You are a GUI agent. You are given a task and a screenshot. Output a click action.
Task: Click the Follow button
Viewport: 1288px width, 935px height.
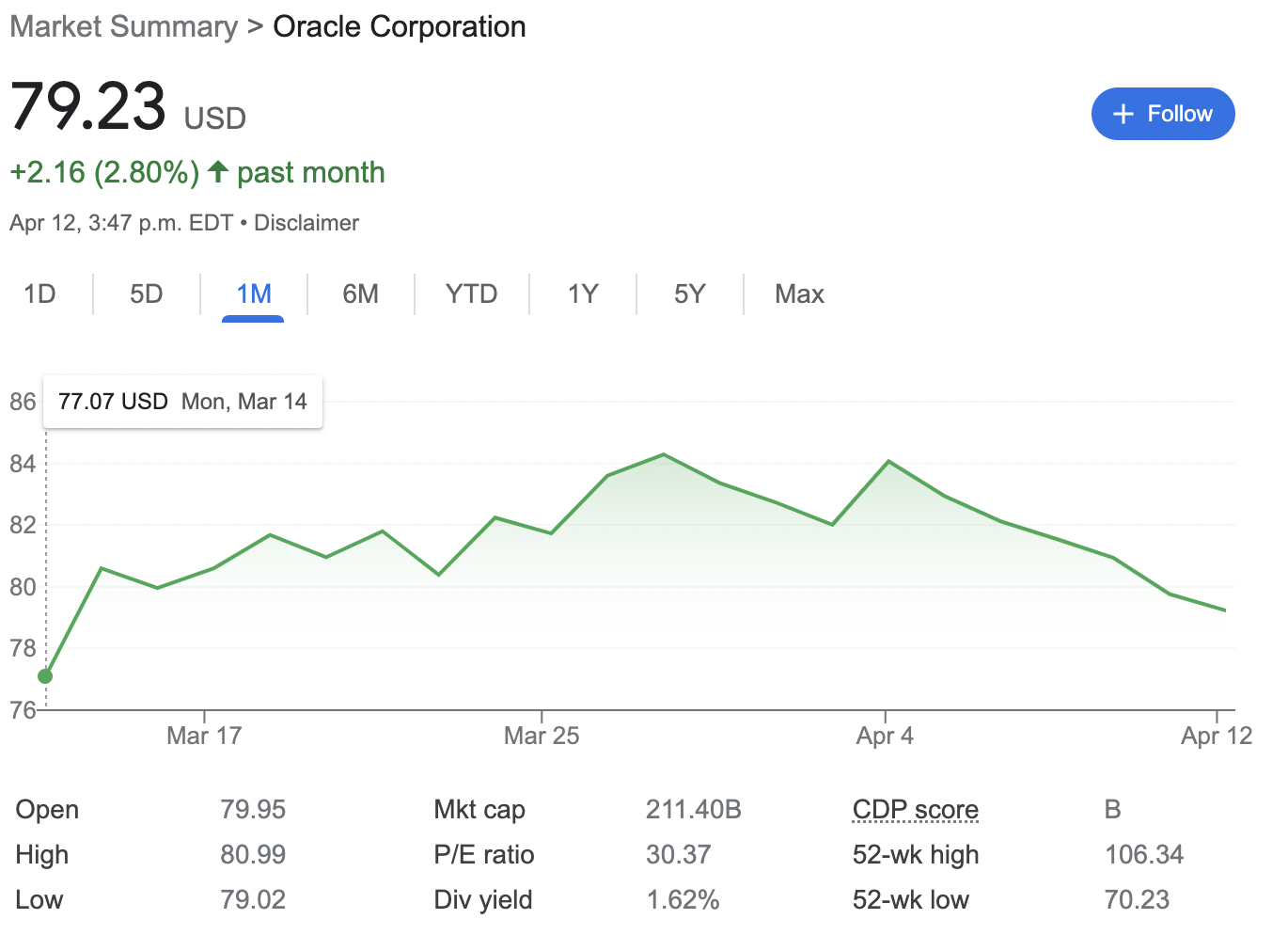point(1163,114)
